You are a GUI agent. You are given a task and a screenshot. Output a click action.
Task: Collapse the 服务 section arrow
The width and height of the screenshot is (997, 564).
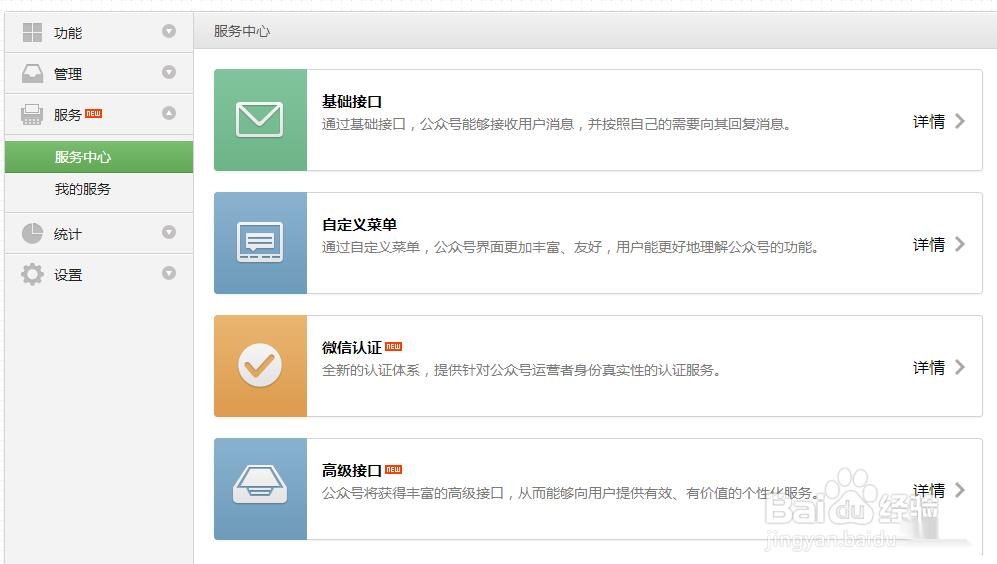coord(168,113)
